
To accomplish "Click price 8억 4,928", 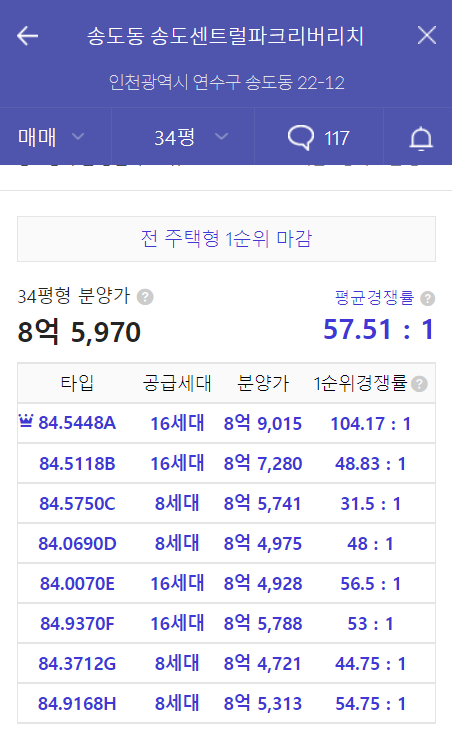I will (x=263, y=583).
